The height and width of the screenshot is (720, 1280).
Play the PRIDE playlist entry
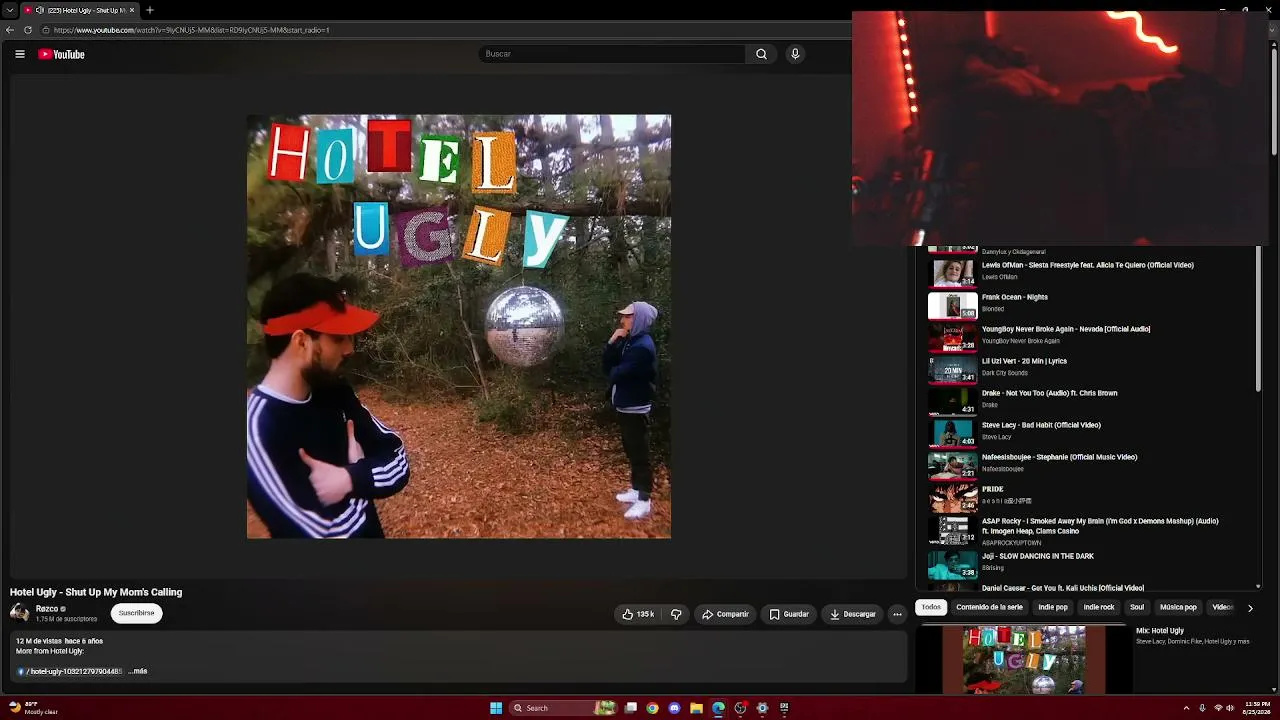(x=1090, y=495)
